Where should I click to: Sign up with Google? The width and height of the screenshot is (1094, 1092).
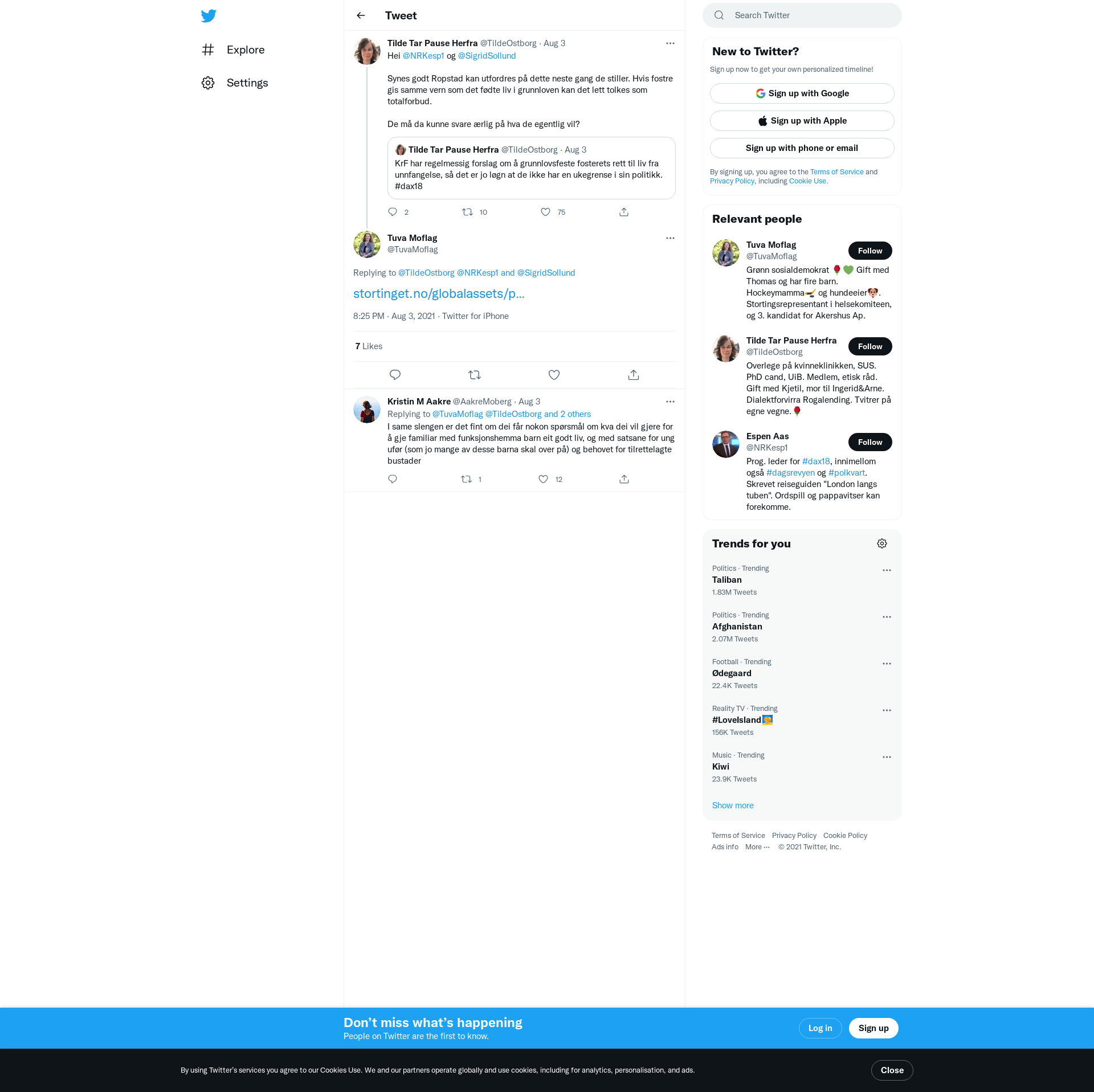(802, 93)
